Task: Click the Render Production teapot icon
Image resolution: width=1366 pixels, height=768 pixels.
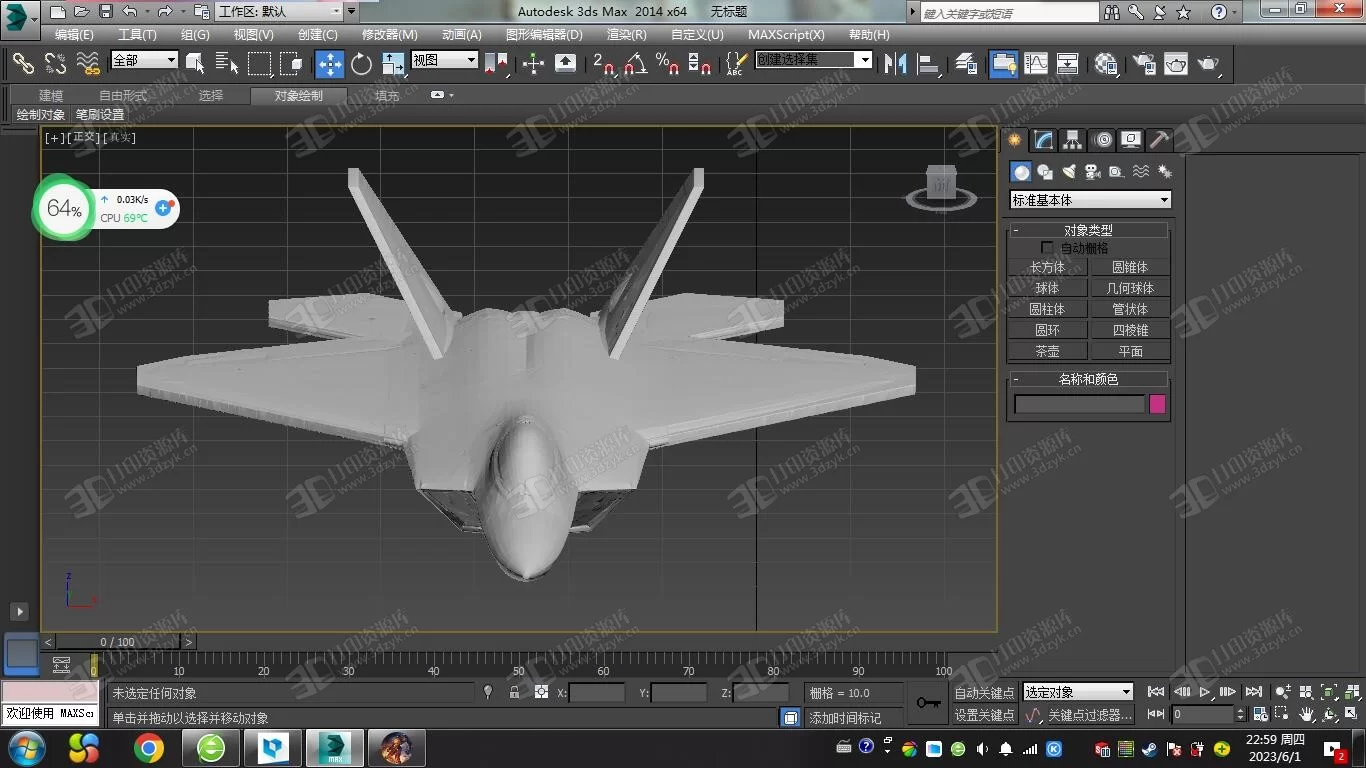Action: click(x=1209, y=63)
